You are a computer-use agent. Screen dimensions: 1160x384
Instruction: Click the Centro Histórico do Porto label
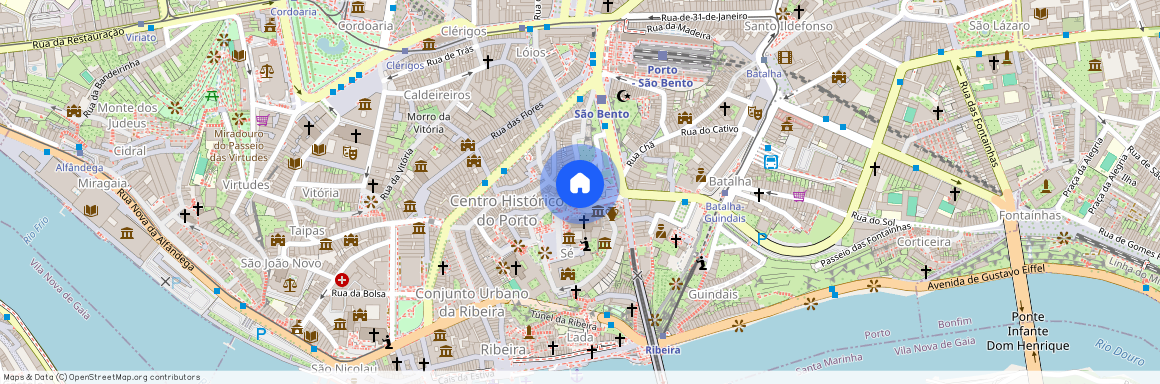point(507,210)
